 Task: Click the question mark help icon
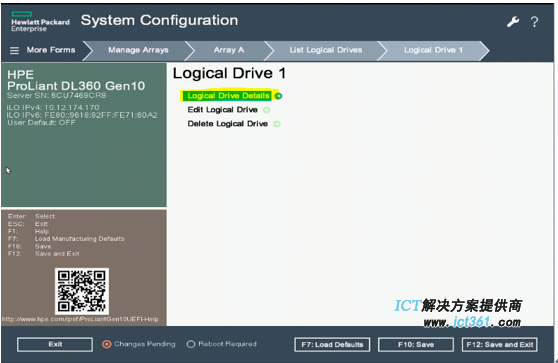pos(534,22)
